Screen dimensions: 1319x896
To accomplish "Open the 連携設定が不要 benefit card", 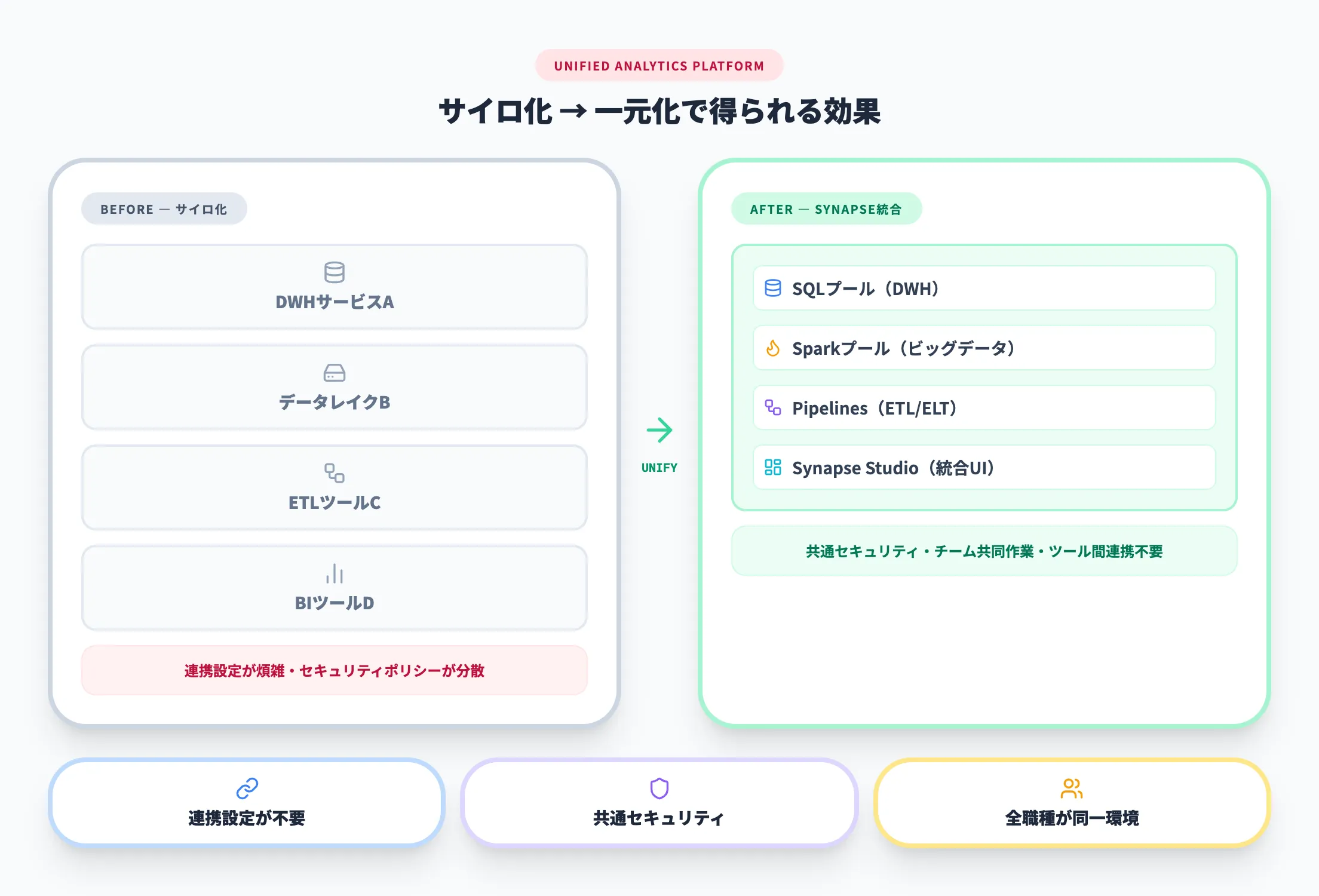I will (247, 803).
